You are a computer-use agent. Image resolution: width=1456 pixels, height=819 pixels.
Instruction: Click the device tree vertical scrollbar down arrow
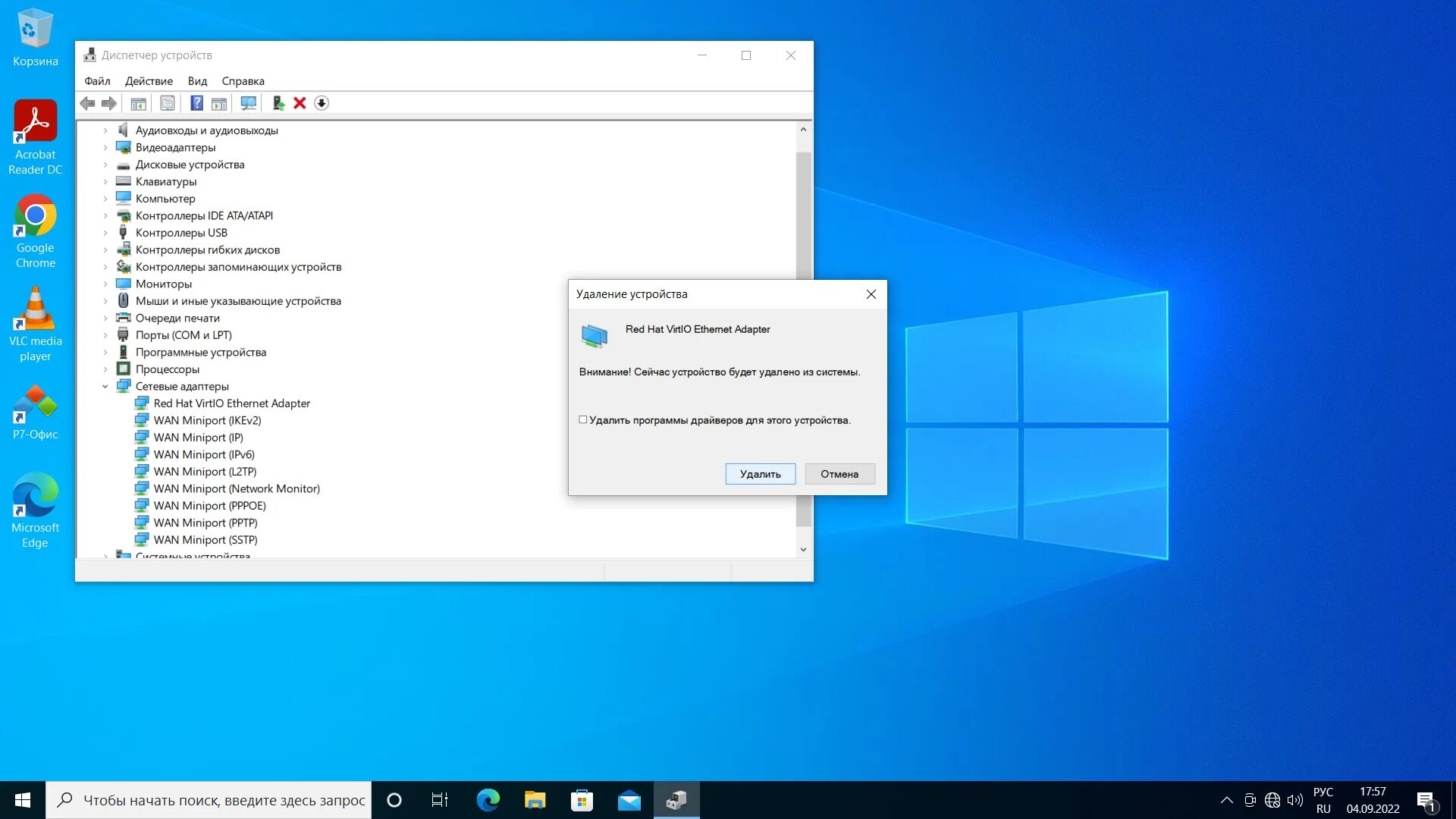click(803, 550)
